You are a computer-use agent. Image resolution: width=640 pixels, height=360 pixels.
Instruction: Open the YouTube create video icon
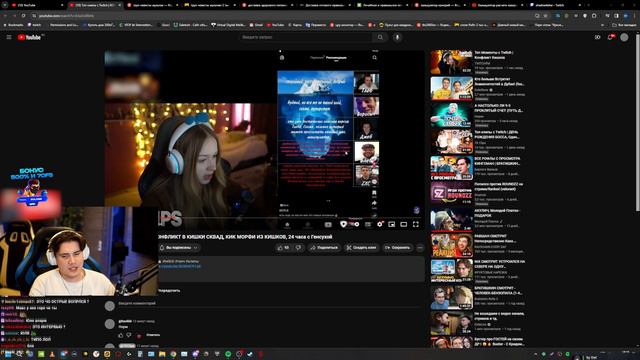coord(598,37)
